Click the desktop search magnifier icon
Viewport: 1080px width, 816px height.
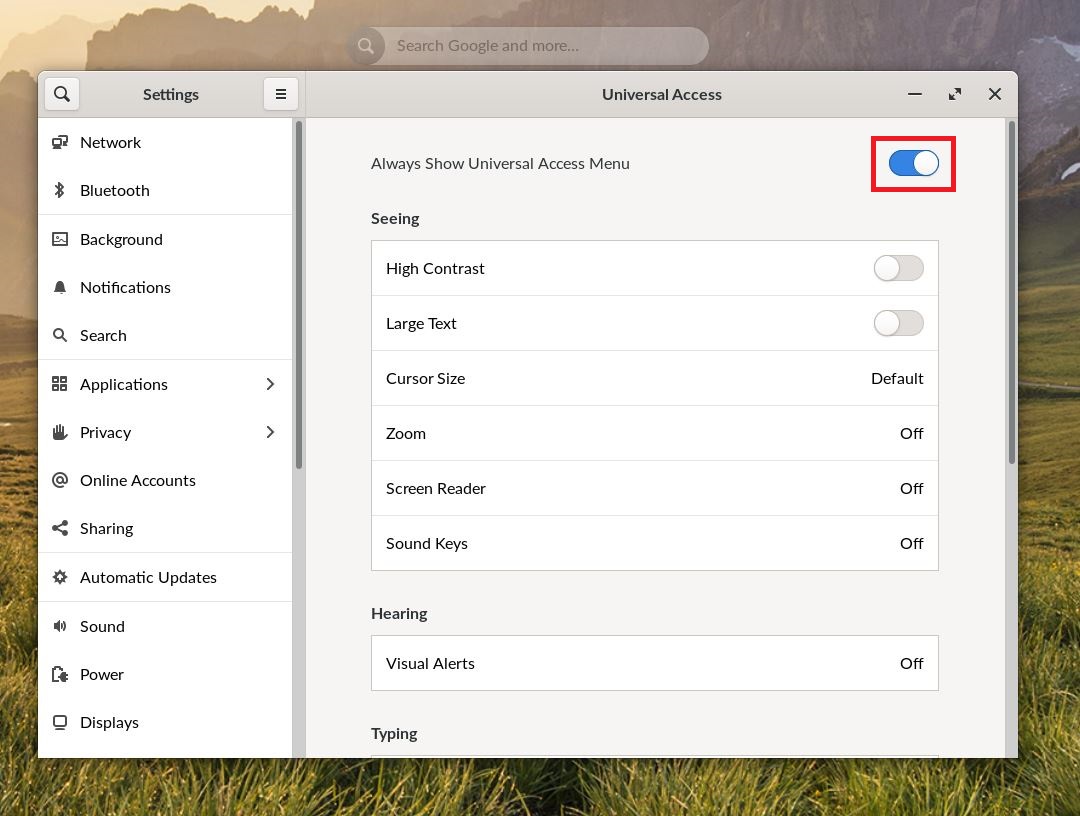click(366, 46)
